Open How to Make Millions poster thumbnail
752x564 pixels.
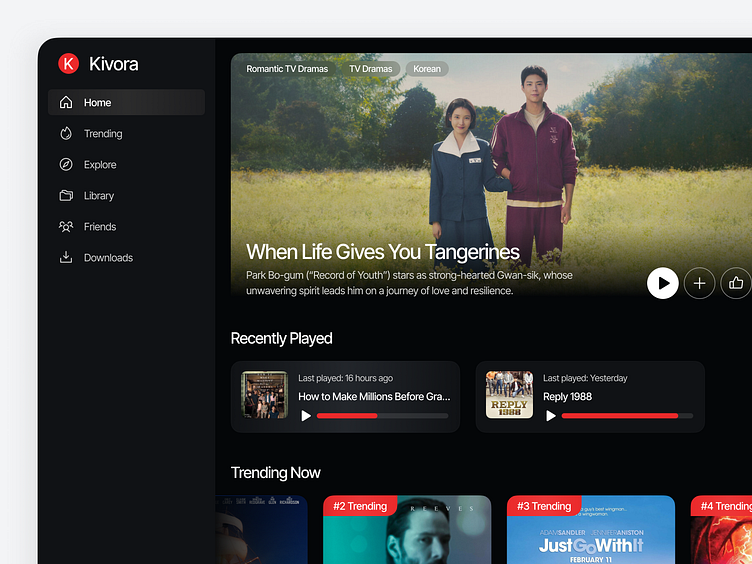tap(264, 395)
